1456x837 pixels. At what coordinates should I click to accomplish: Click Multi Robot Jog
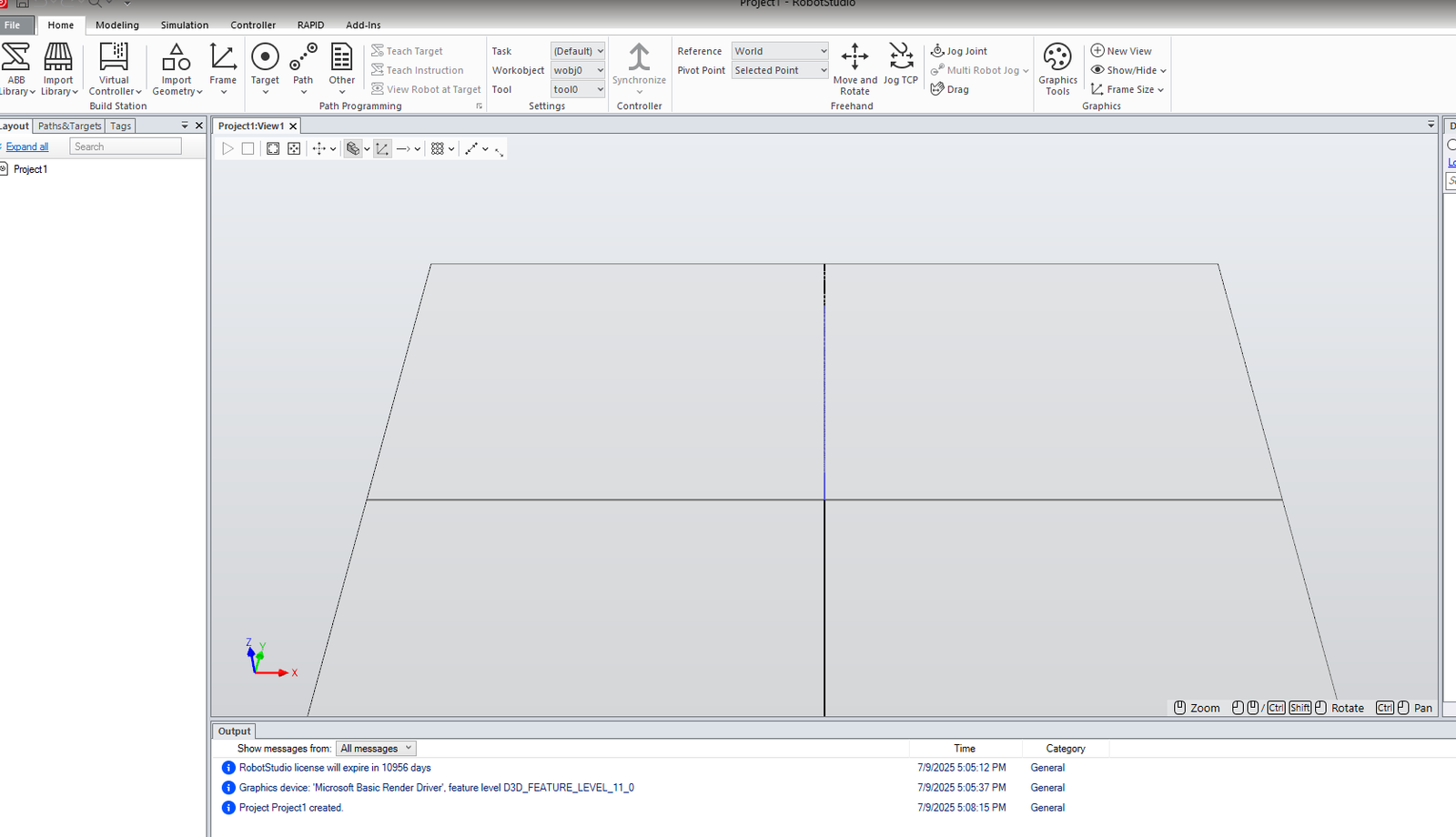pyautogui.click(x=979, y=70)
